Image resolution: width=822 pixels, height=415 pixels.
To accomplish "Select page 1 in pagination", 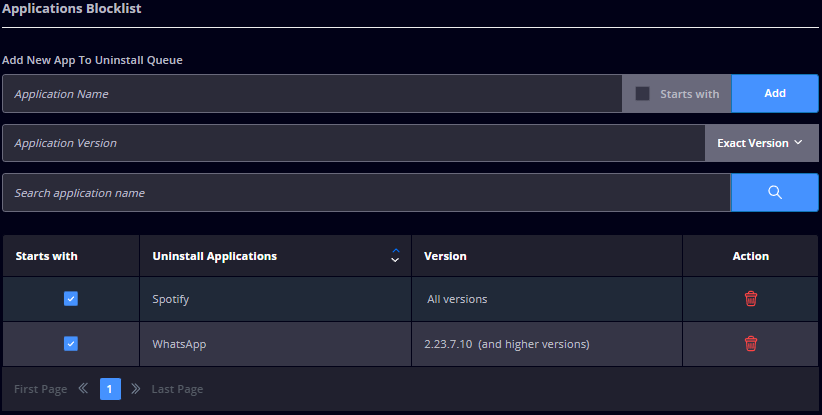I will pos(110,389).
